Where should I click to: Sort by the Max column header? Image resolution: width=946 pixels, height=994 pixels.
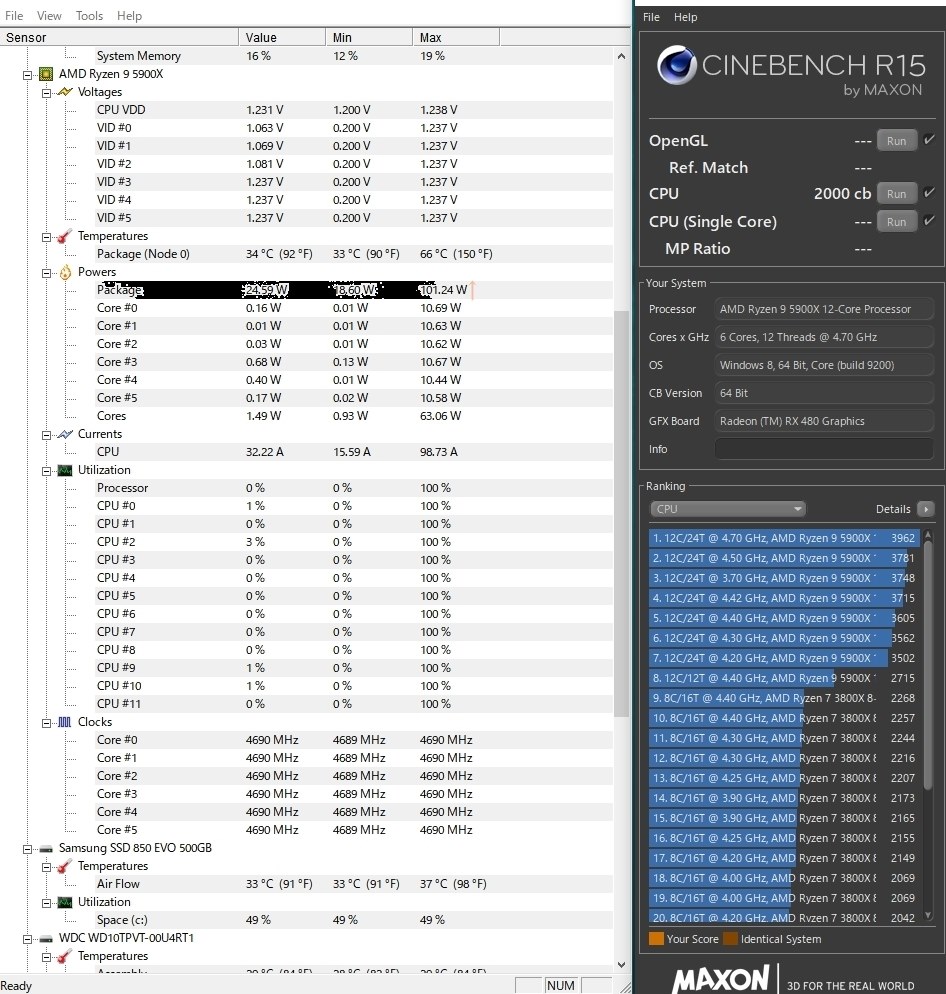456,37
